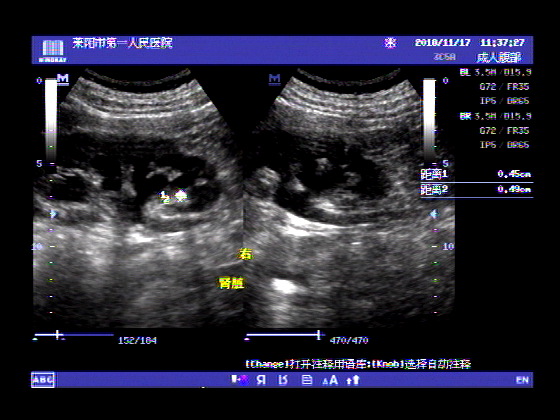Click the mirrored R flip icon
Screen dimensions: 560x420
(x=261, y=380)
